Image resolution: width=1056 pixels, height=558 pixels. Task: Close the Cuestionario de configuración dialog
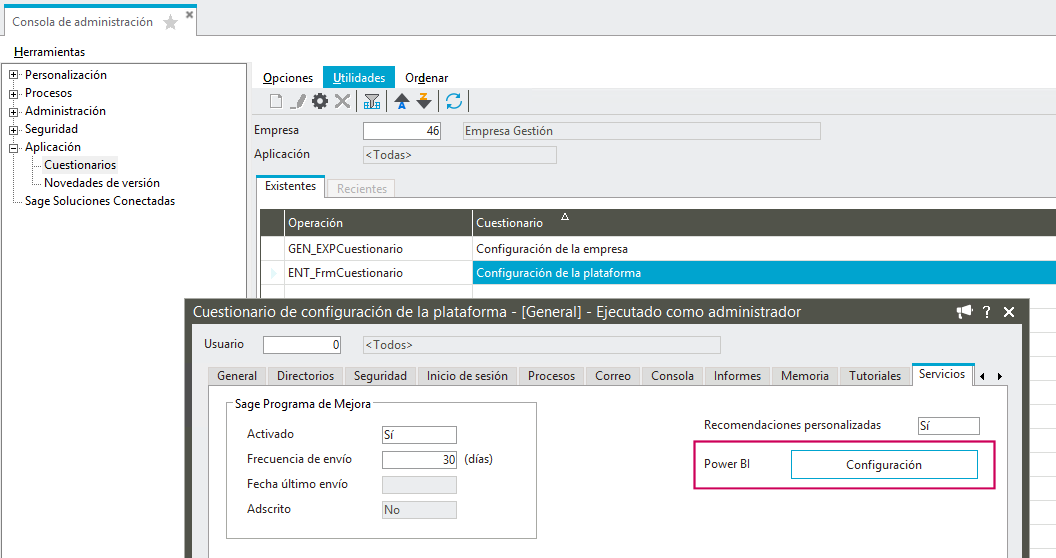[x=1009, y=312]
